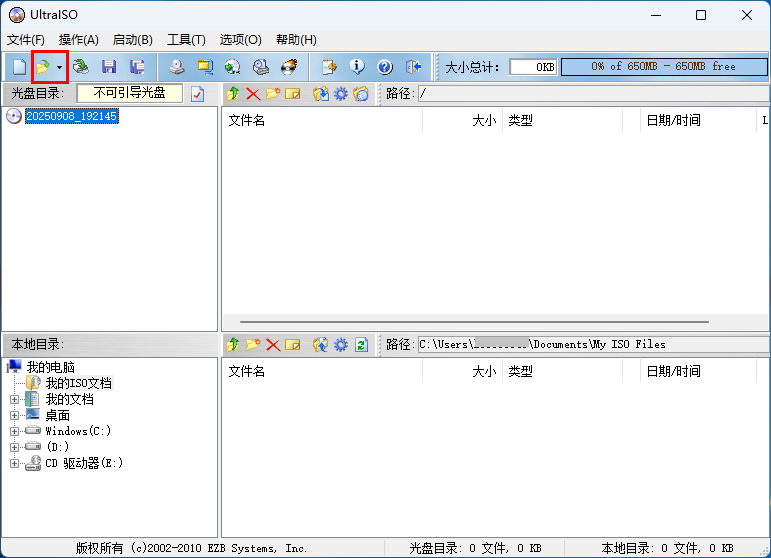
Task: Open the 启动(B) menu
Action: (132, 39)
